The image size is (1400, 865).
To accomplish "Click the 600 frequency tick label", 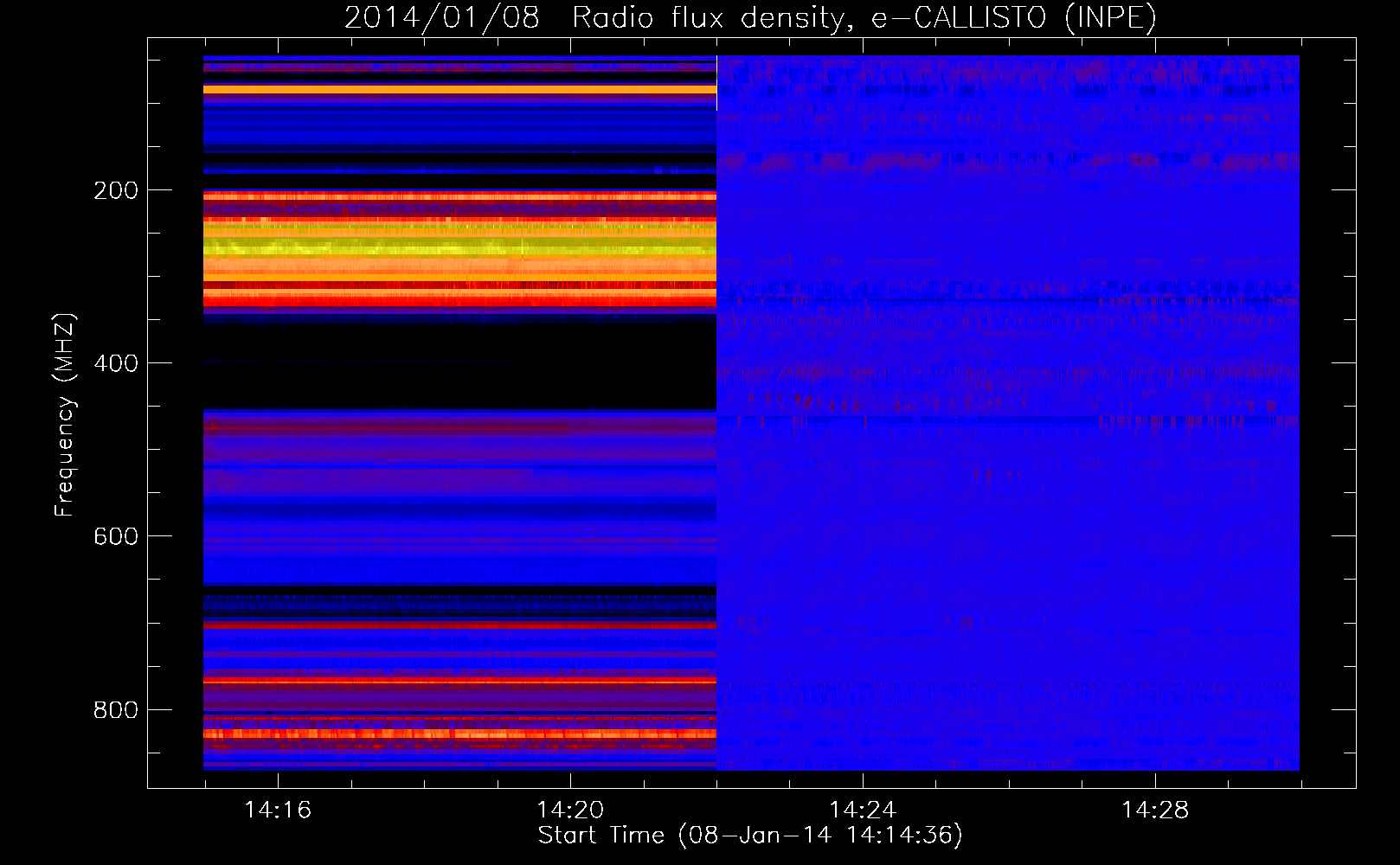I will pyautogui.click(x=116, y=536).
